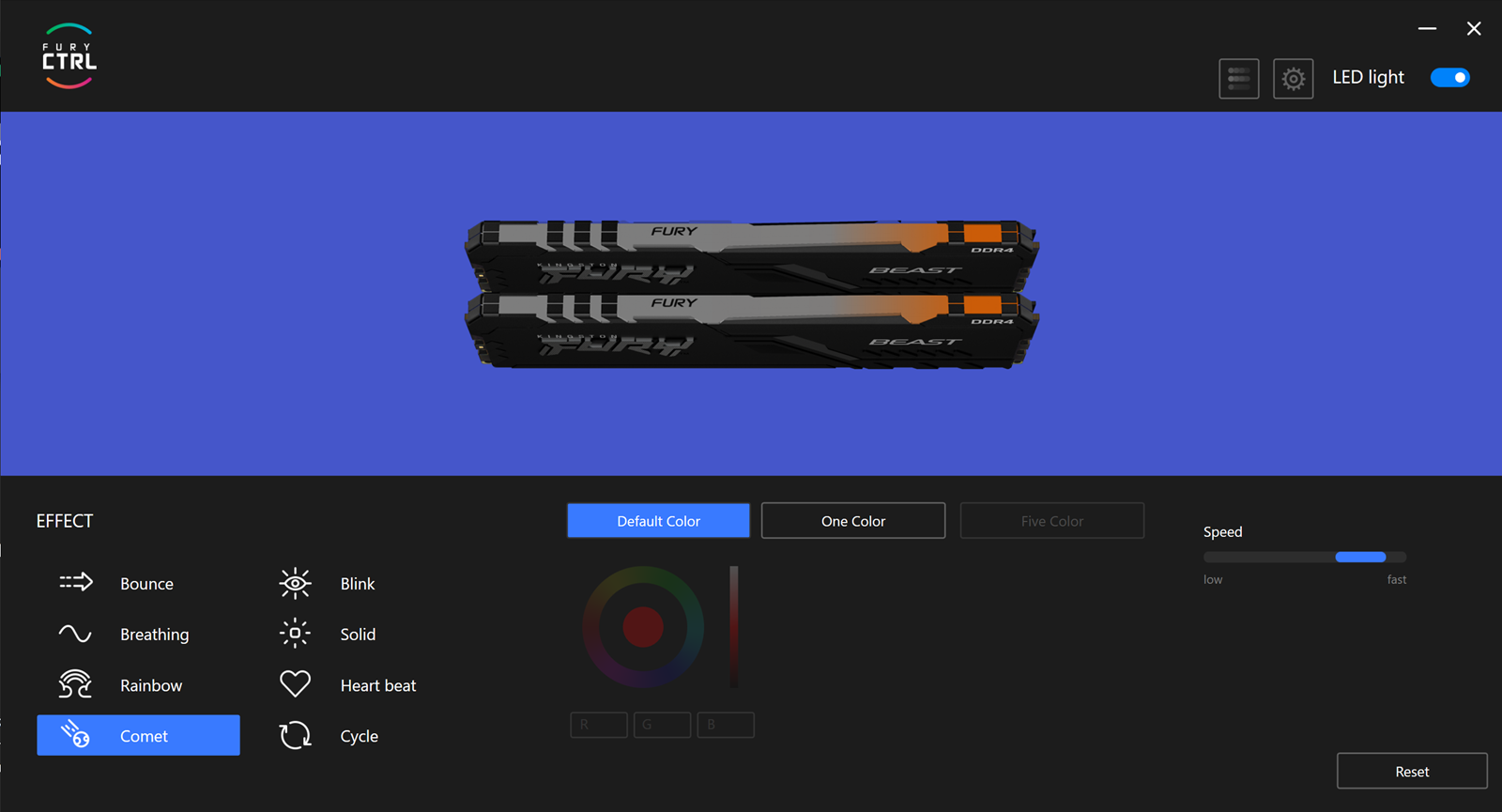Screen dimensions: 1502x812
Task: Click the Breathing wave icon
Action: (75, 634)
